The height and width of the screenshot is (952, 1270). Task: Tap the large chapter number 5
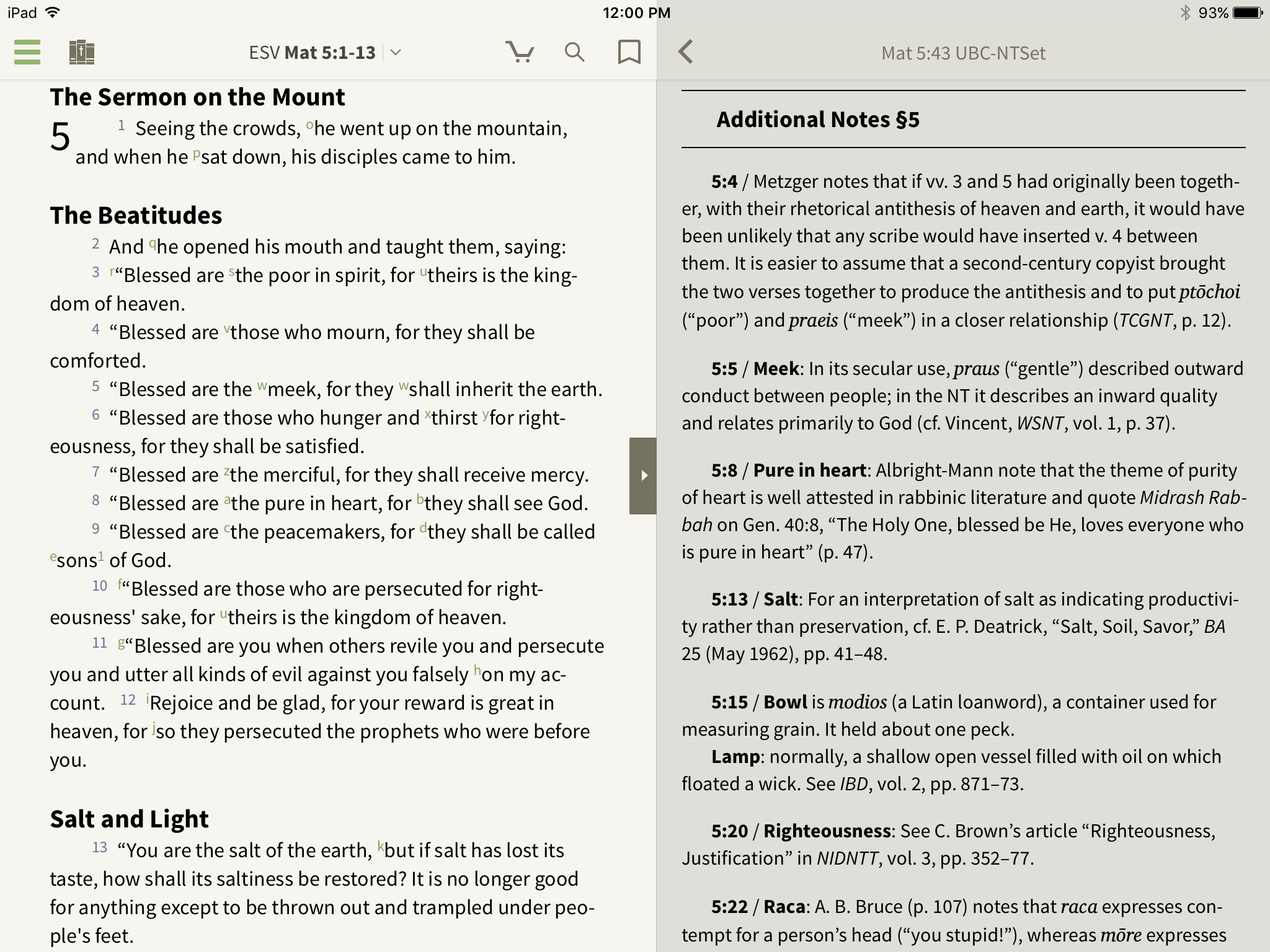(x=60, y=136)
